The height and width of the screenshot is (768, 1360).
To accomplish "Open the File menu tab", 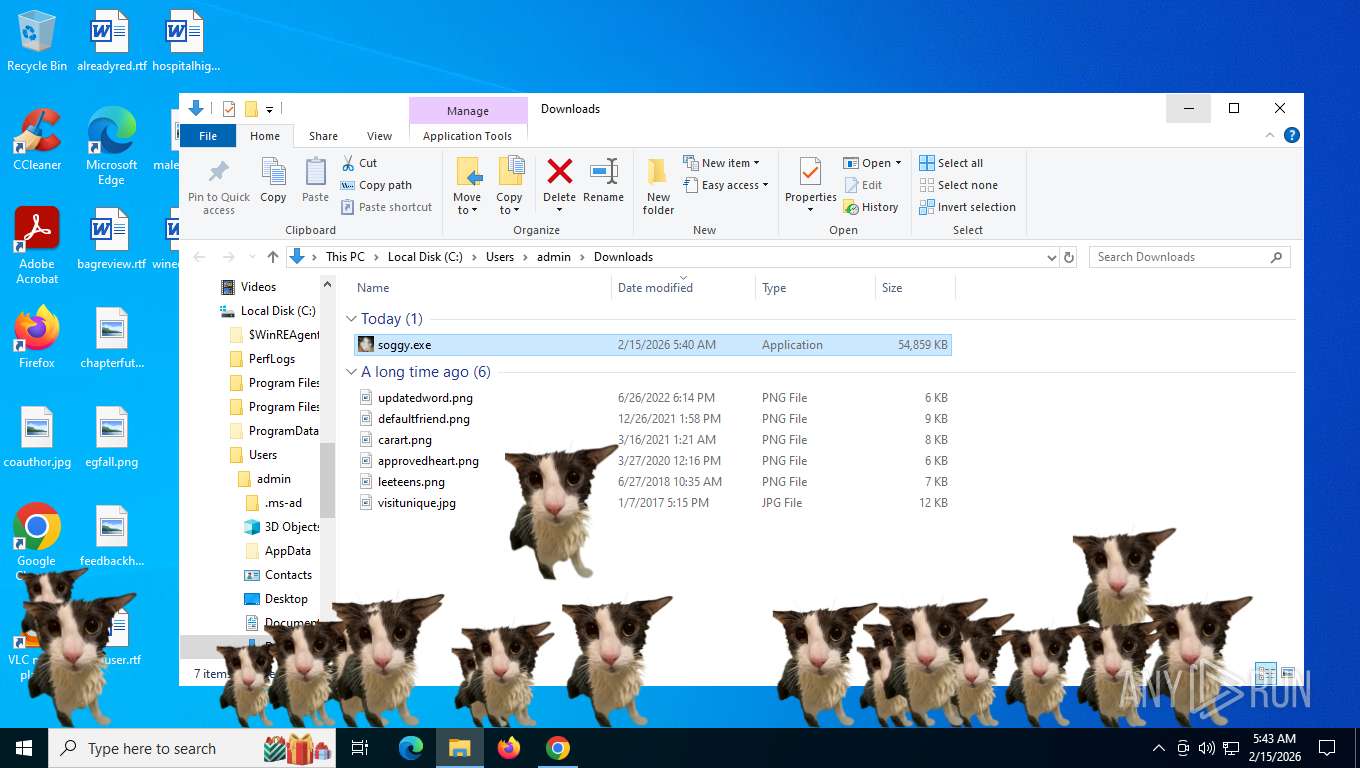I will coord(208,136).
